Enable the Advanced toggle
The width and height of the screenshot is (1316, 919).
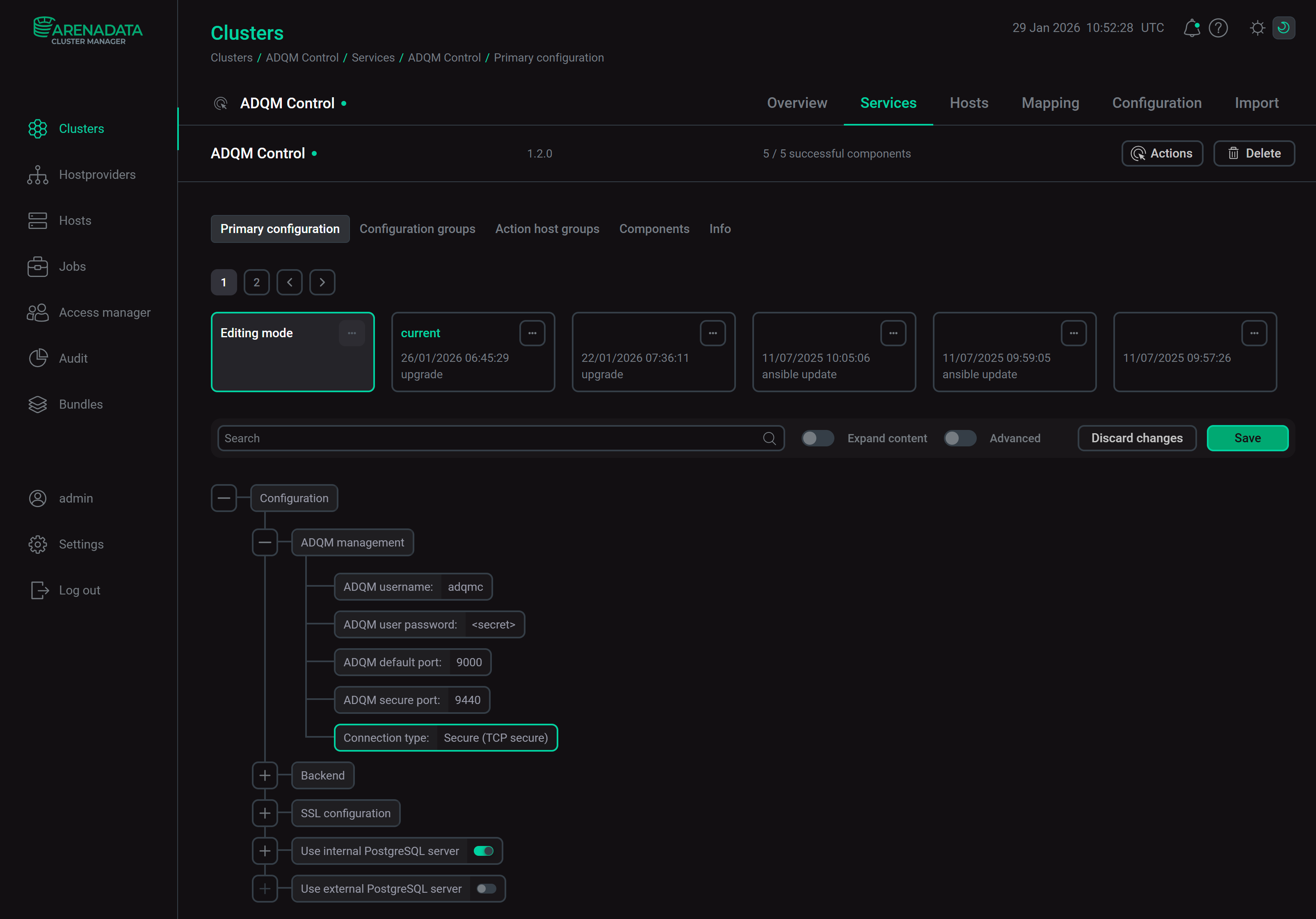tap(960, 438)
